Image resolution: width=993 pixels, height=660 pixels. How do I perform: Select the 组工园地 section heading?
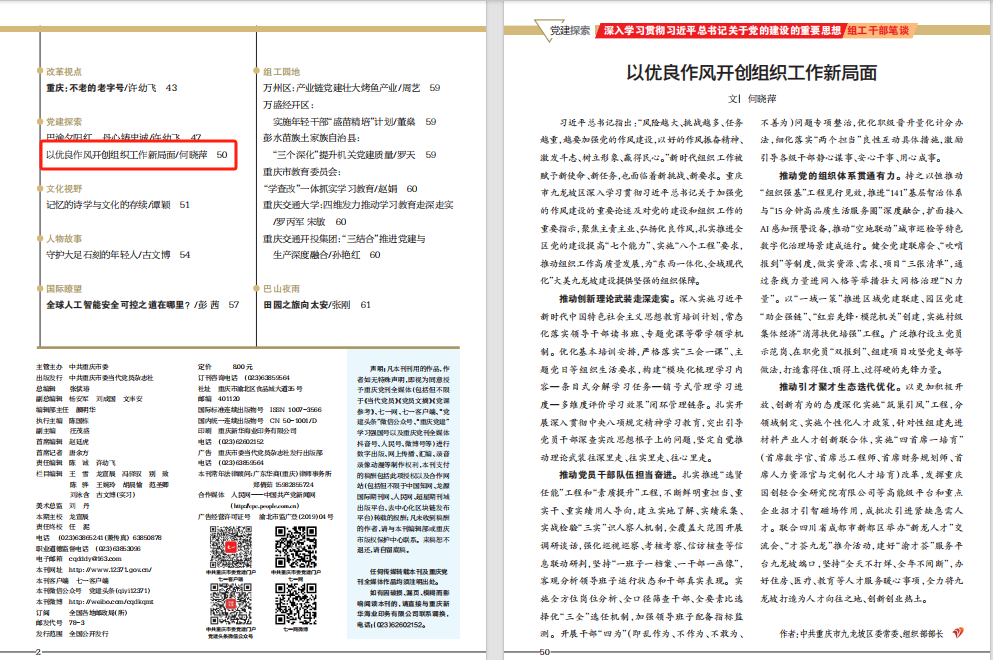click(282, 72)
